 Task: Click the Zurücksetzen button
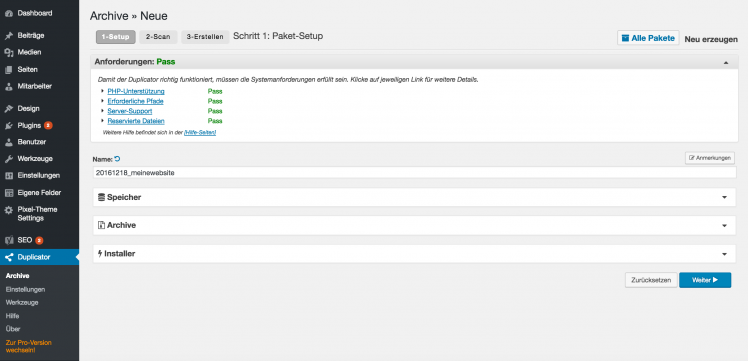[x=651, y=280]
